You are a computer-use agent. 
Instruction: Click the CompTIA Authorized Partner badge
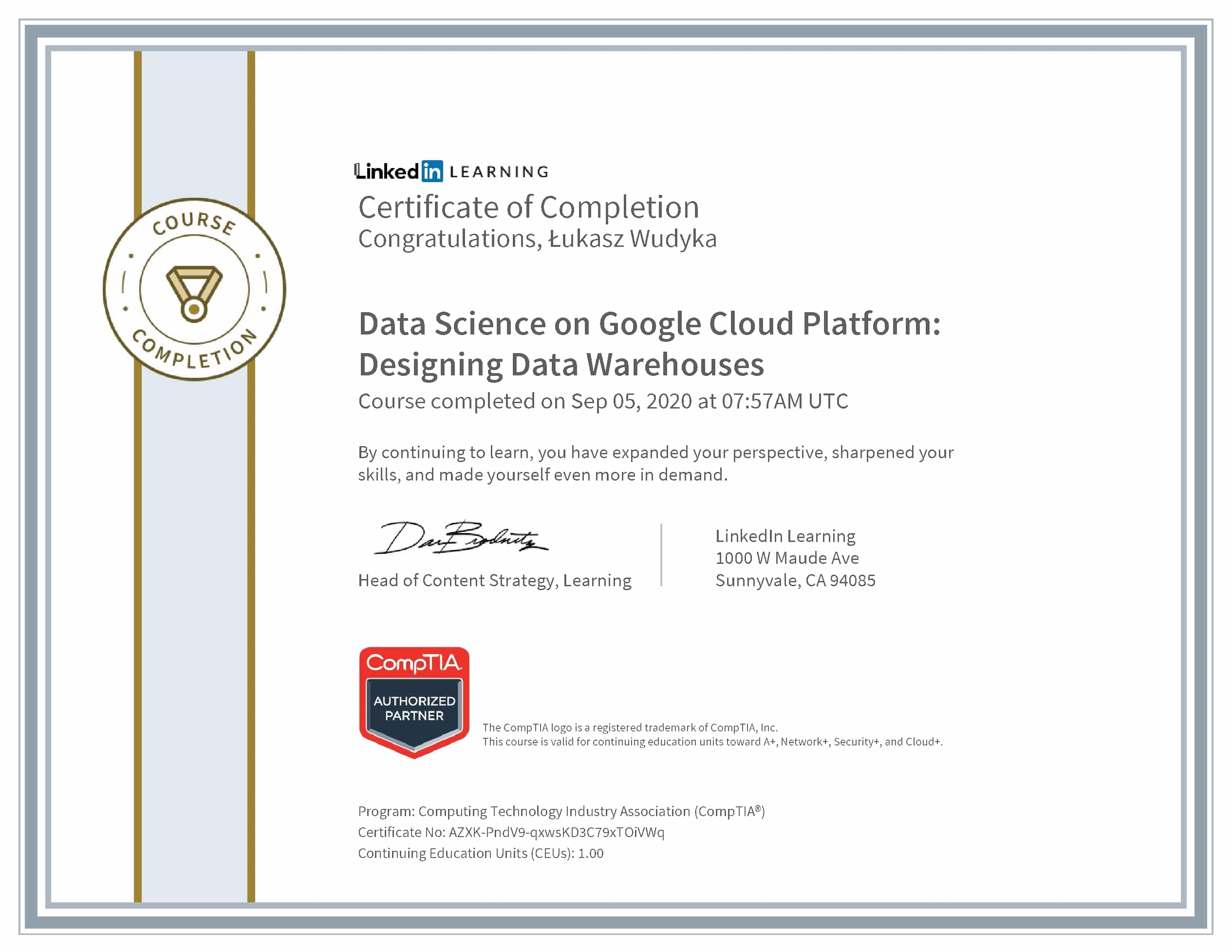414,702
